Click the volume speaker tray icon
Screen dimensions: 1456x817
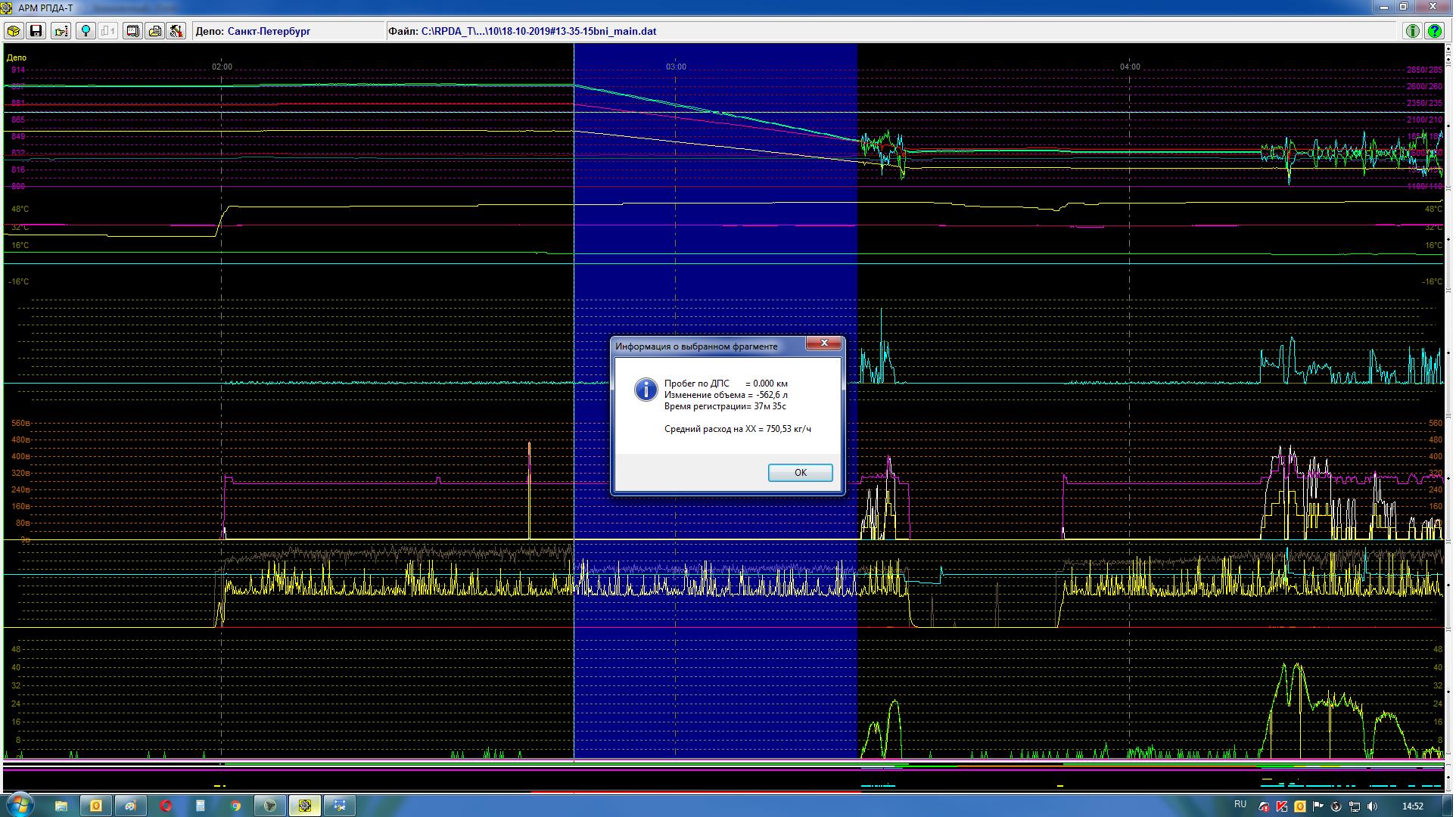pyautogui.click(x=1373, y=806)
